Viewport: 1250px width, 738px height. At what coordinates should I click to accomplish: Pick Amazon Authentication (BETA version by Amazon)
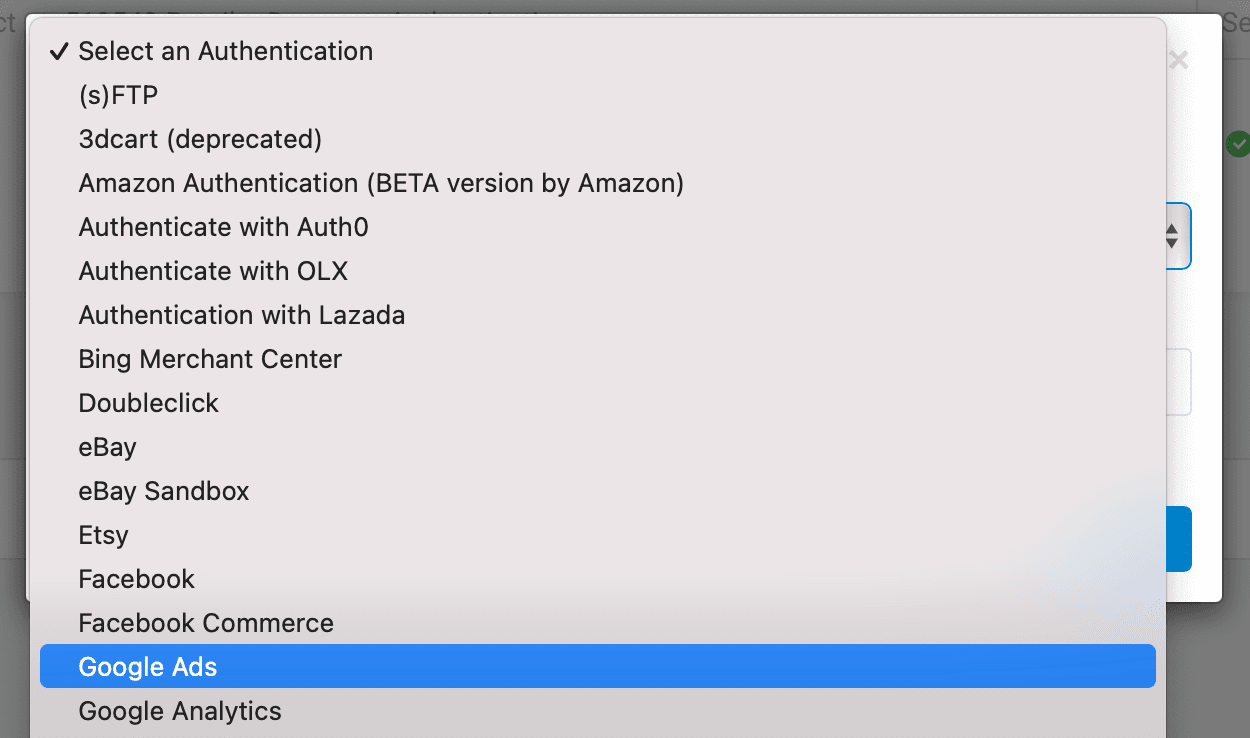tap(381, 183)
